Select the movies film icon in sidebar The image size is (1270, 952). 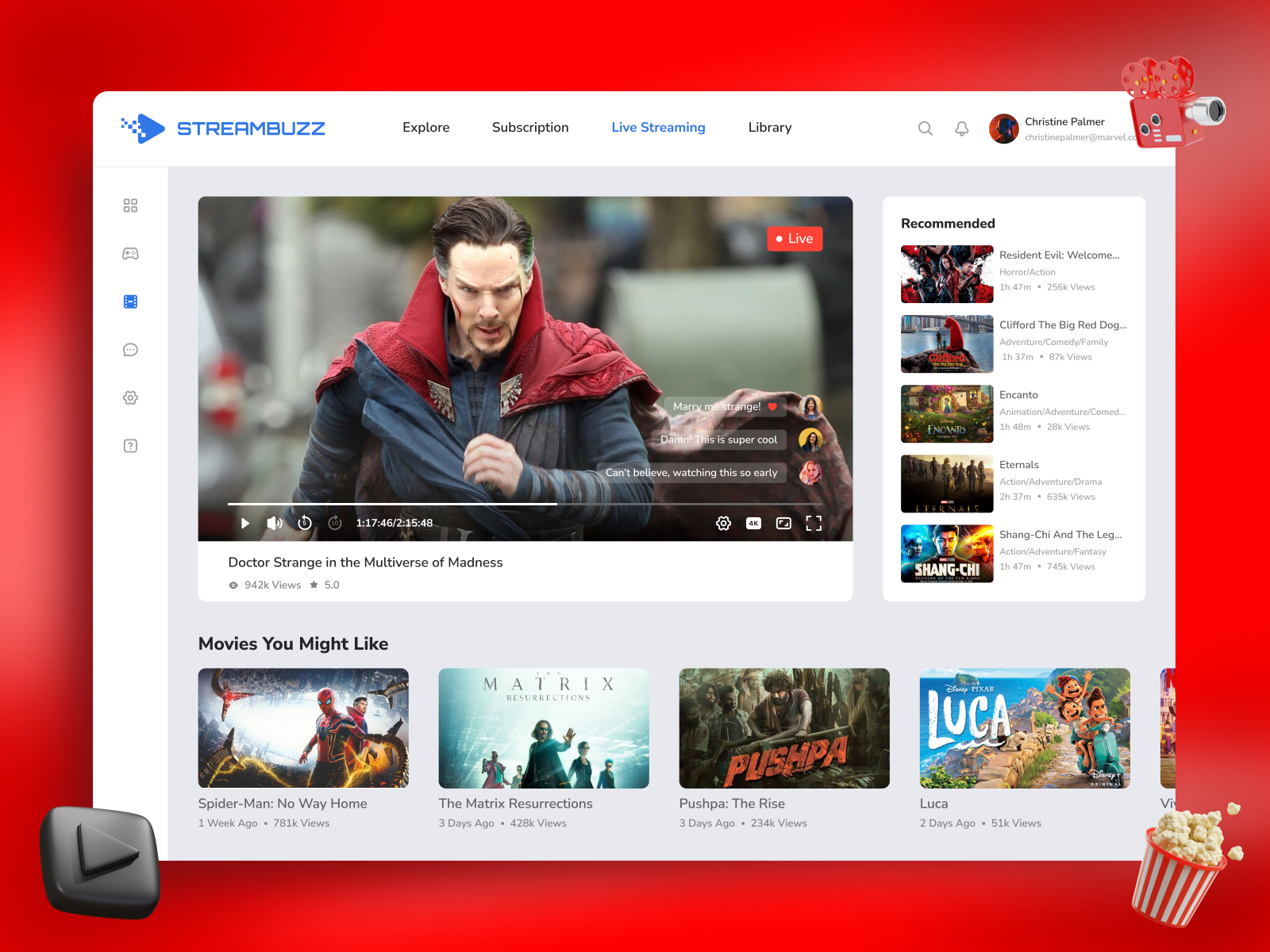130,301
